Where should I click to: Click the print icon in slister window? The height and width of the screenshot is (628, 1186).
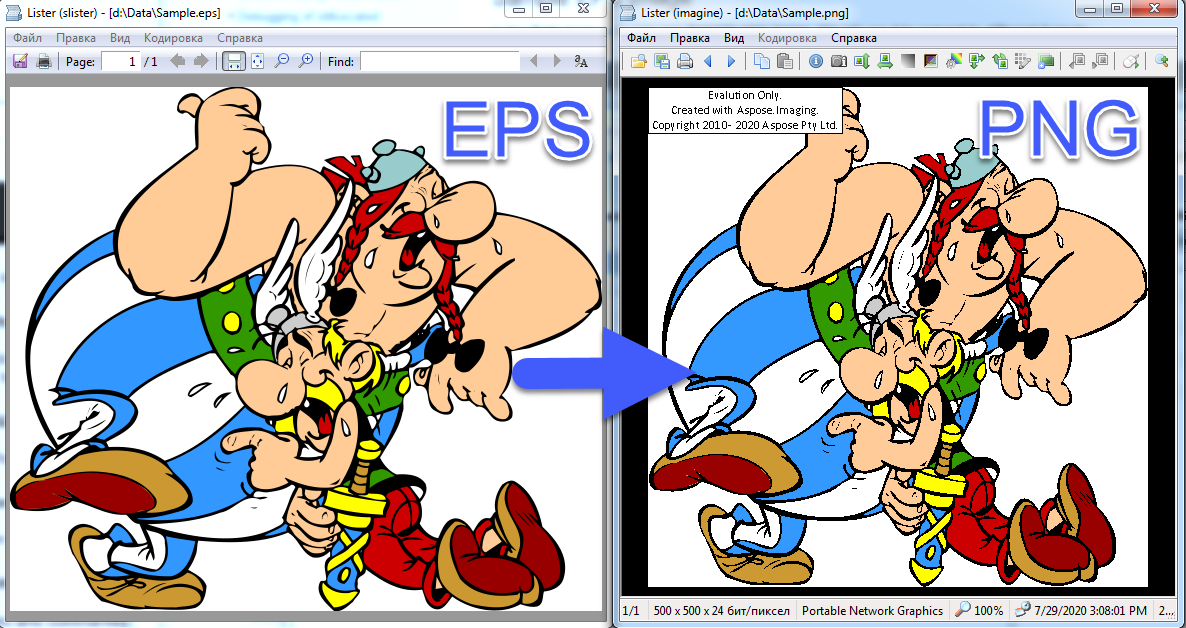pyautogui.click(x=44, y=61)
